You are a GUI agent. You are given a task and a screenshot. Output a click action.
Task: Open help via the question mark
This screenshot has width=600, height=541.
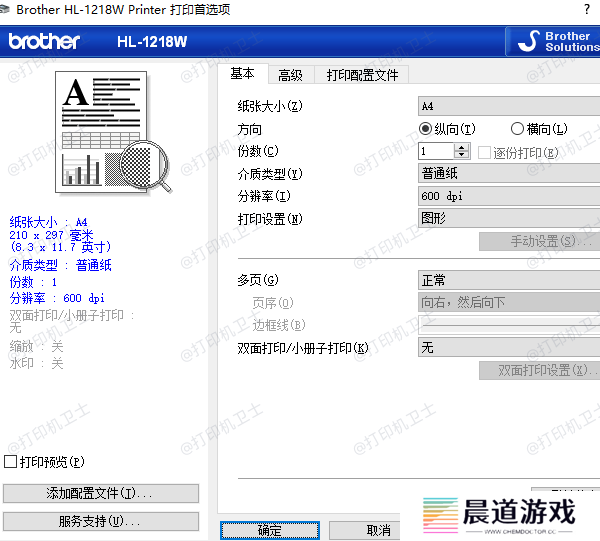(587, 9)
